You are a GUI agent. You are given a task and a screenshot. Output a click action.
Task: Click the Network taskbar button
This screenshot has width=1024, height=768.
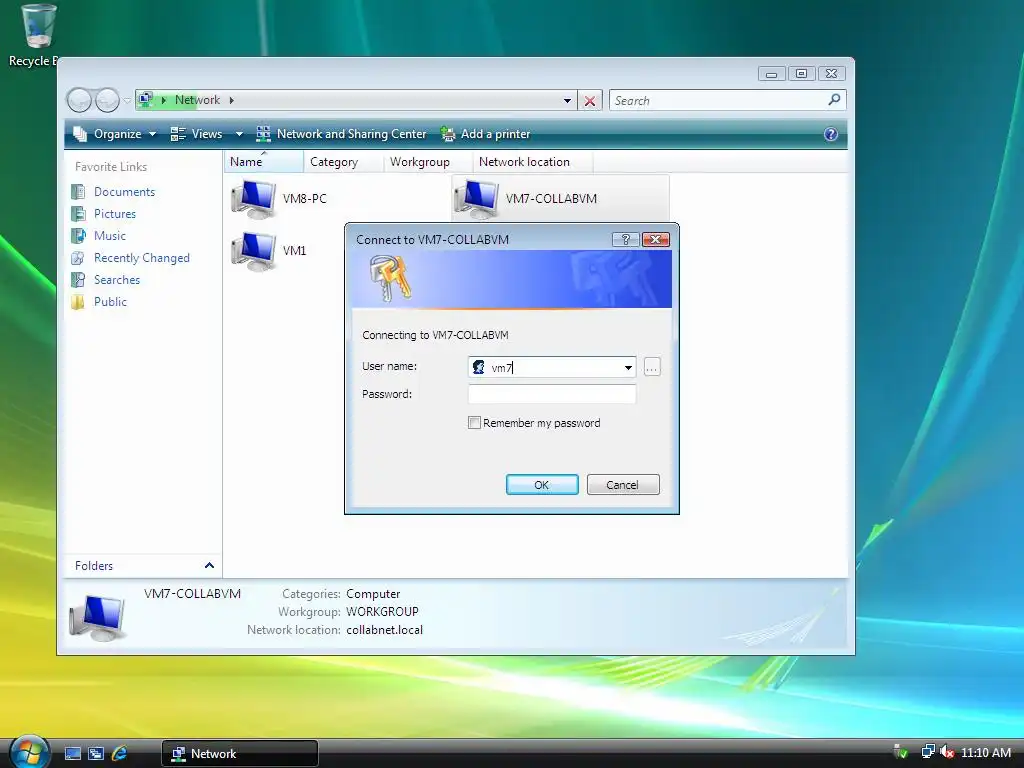(239, 754)
